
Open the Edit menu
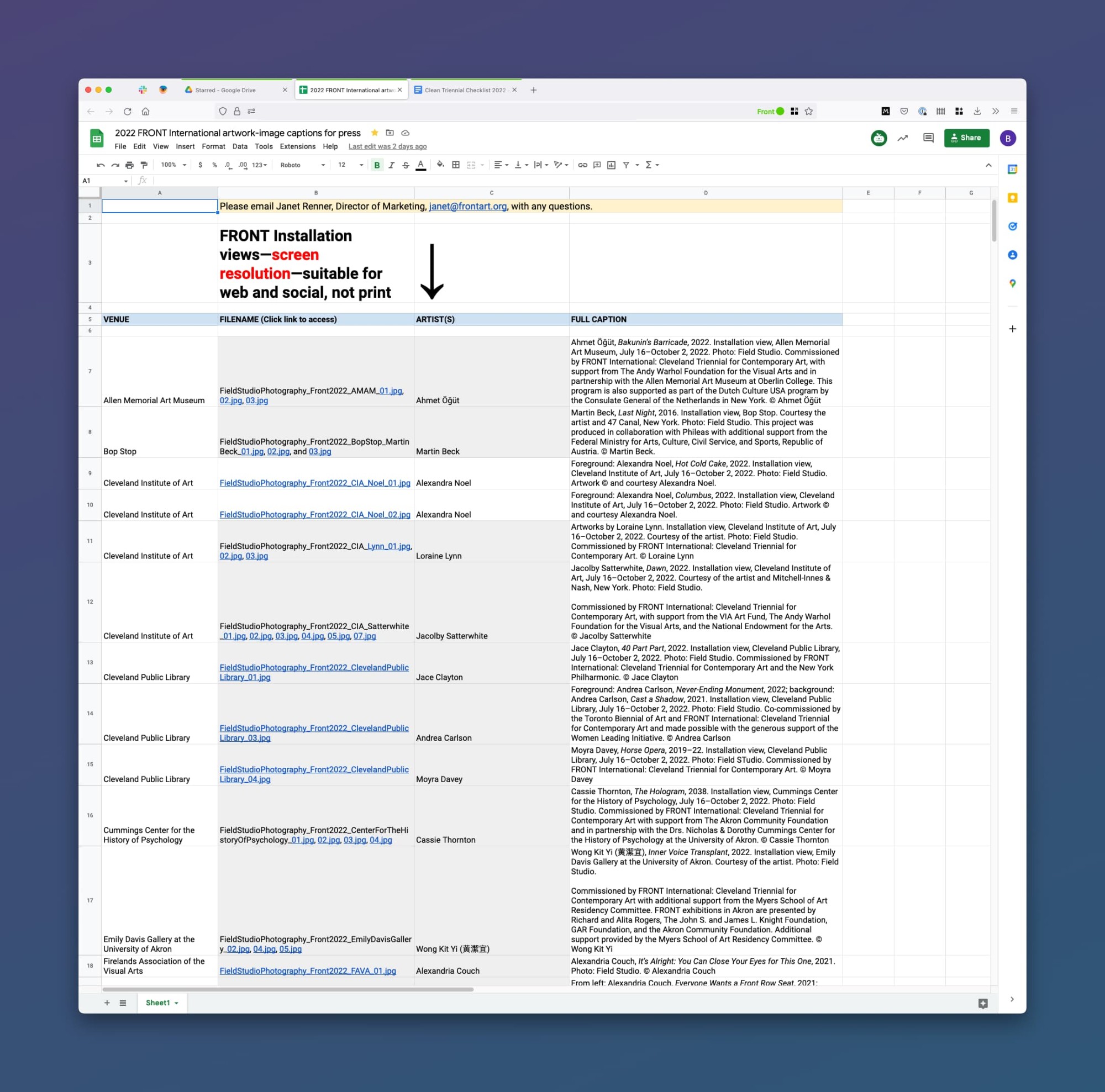tap(140, 147)
